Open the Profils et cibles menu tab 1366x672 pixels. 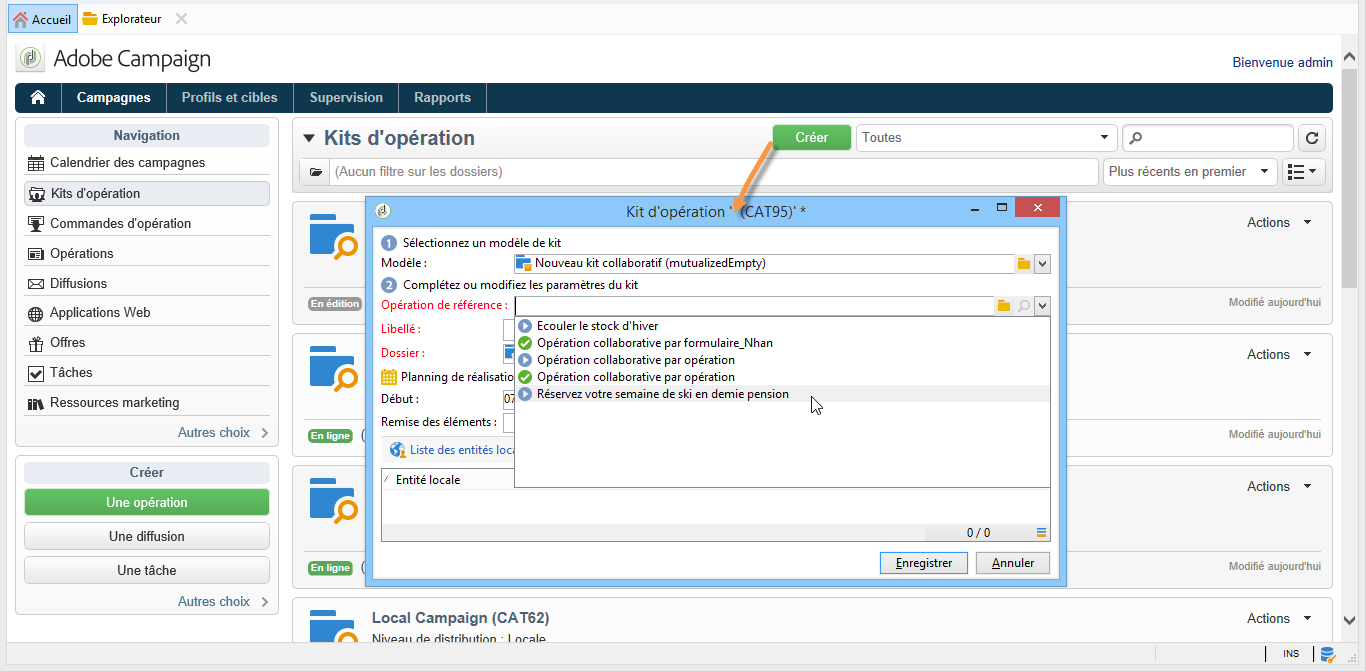pos(229,97)
